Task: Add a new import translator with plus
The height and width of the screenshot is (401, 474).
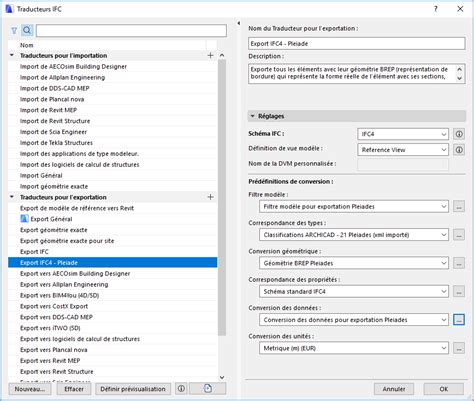Action: click(210, 55)
